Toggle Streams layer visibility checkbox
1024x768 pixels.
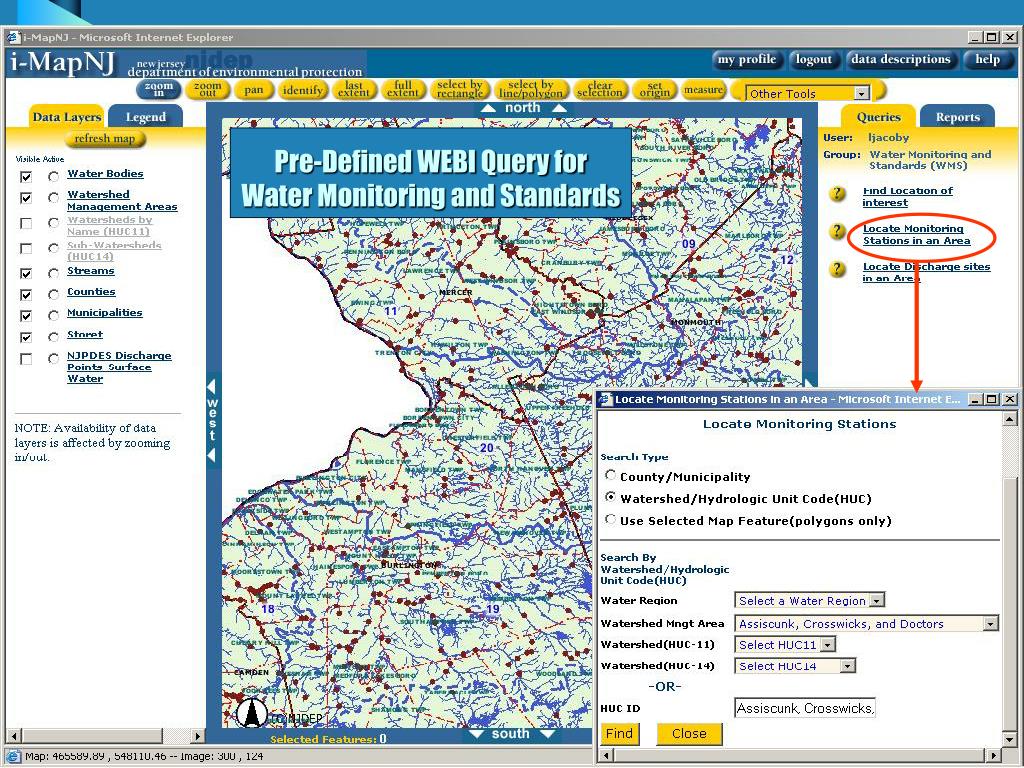[x=26, y=274]
